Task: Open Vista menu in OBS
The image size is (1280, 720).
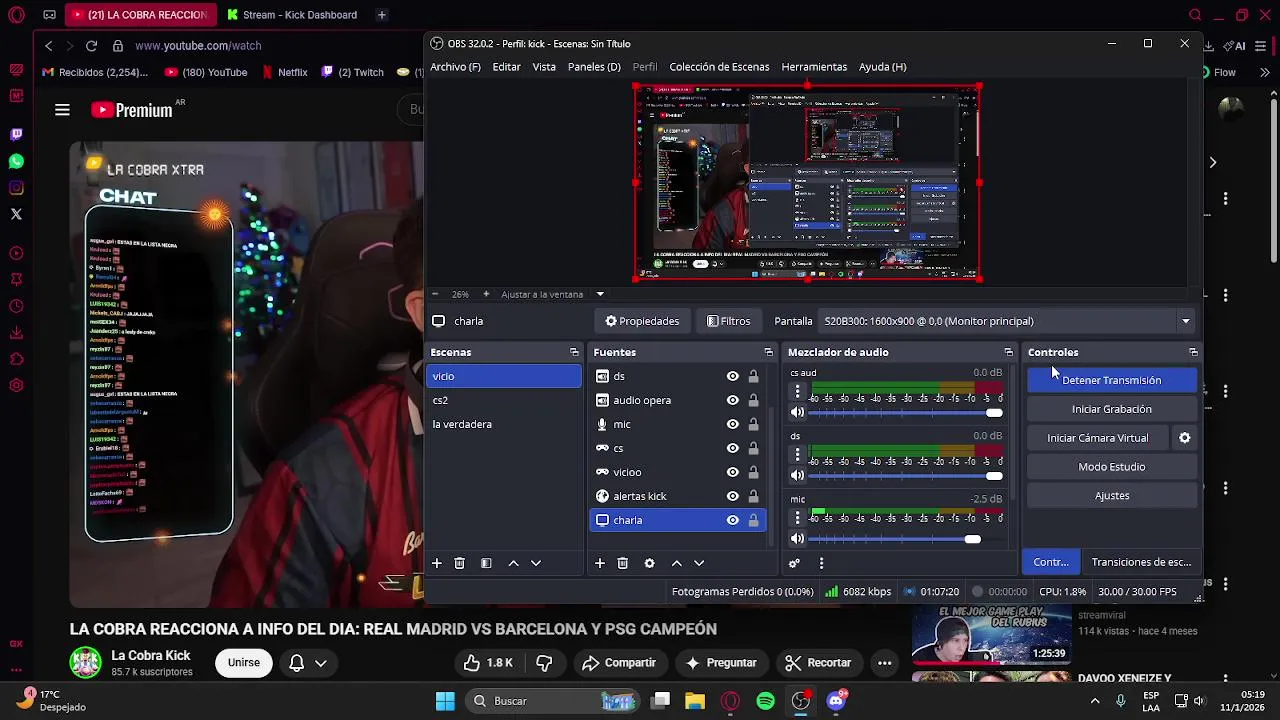Action: click(544, 67)
